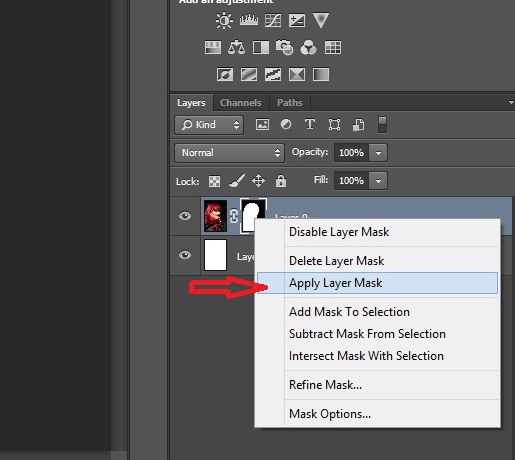
Task: Open the Kind filter dropdown
Action: point(209,125)
